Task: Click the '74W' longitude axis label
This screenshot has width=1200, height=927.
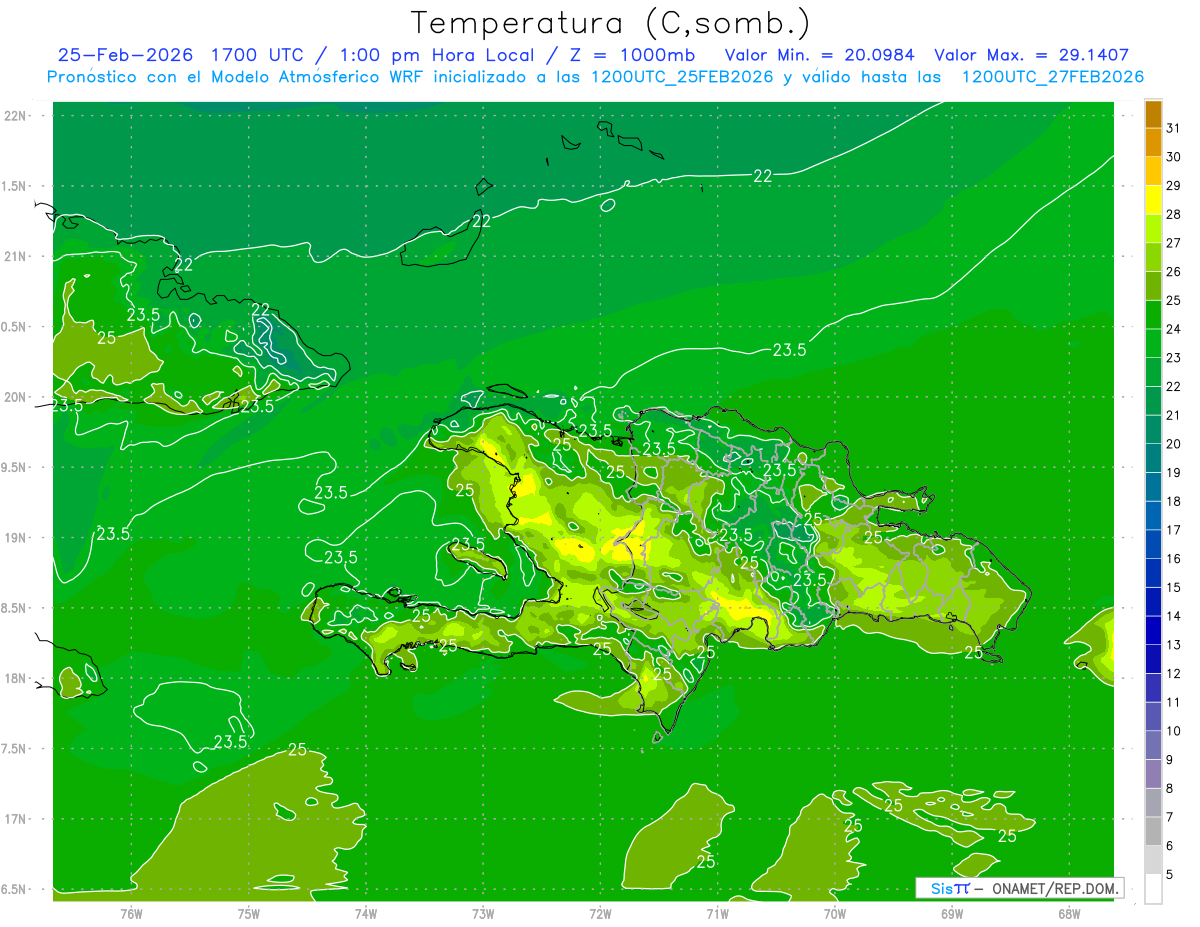Action: point(366,915)
